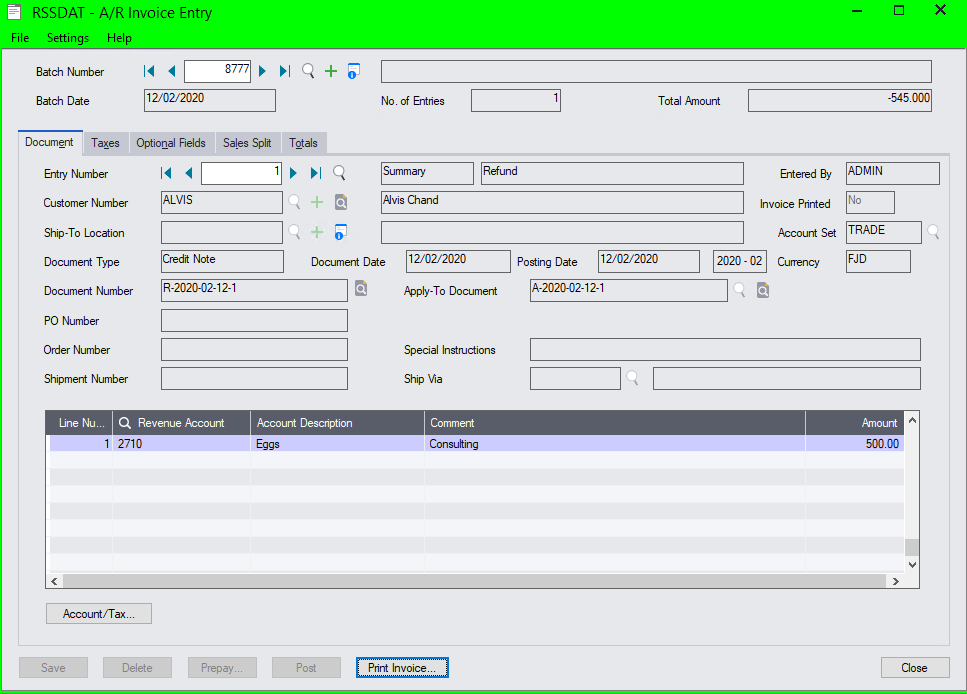Open Apply-To Document finder magnifier
Screen dimensions: 967x694
point(740,290)
